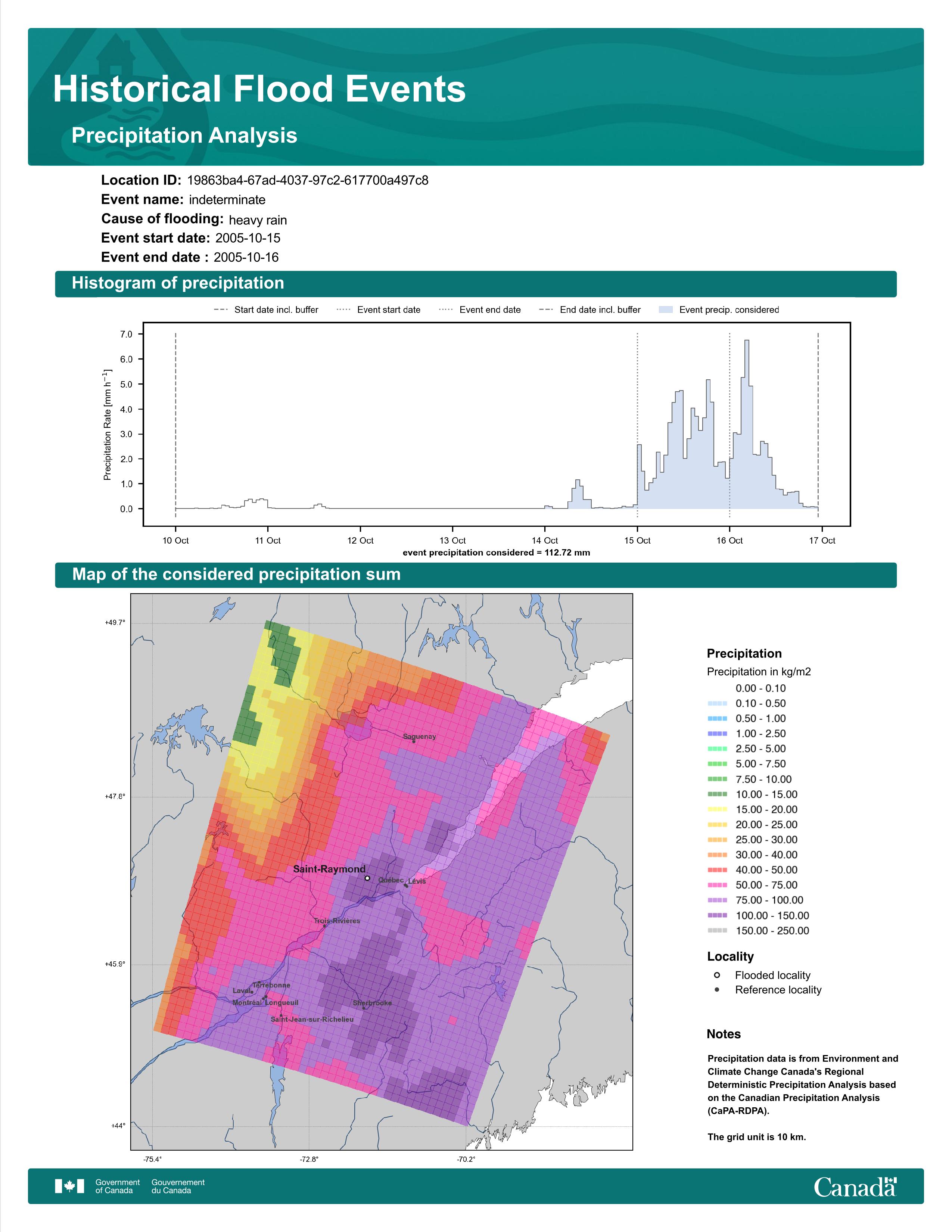Select the 0.10 - 0.50 precipitation swatch
This screenshot has height=1232, width=952.
(x=717, y=703)
